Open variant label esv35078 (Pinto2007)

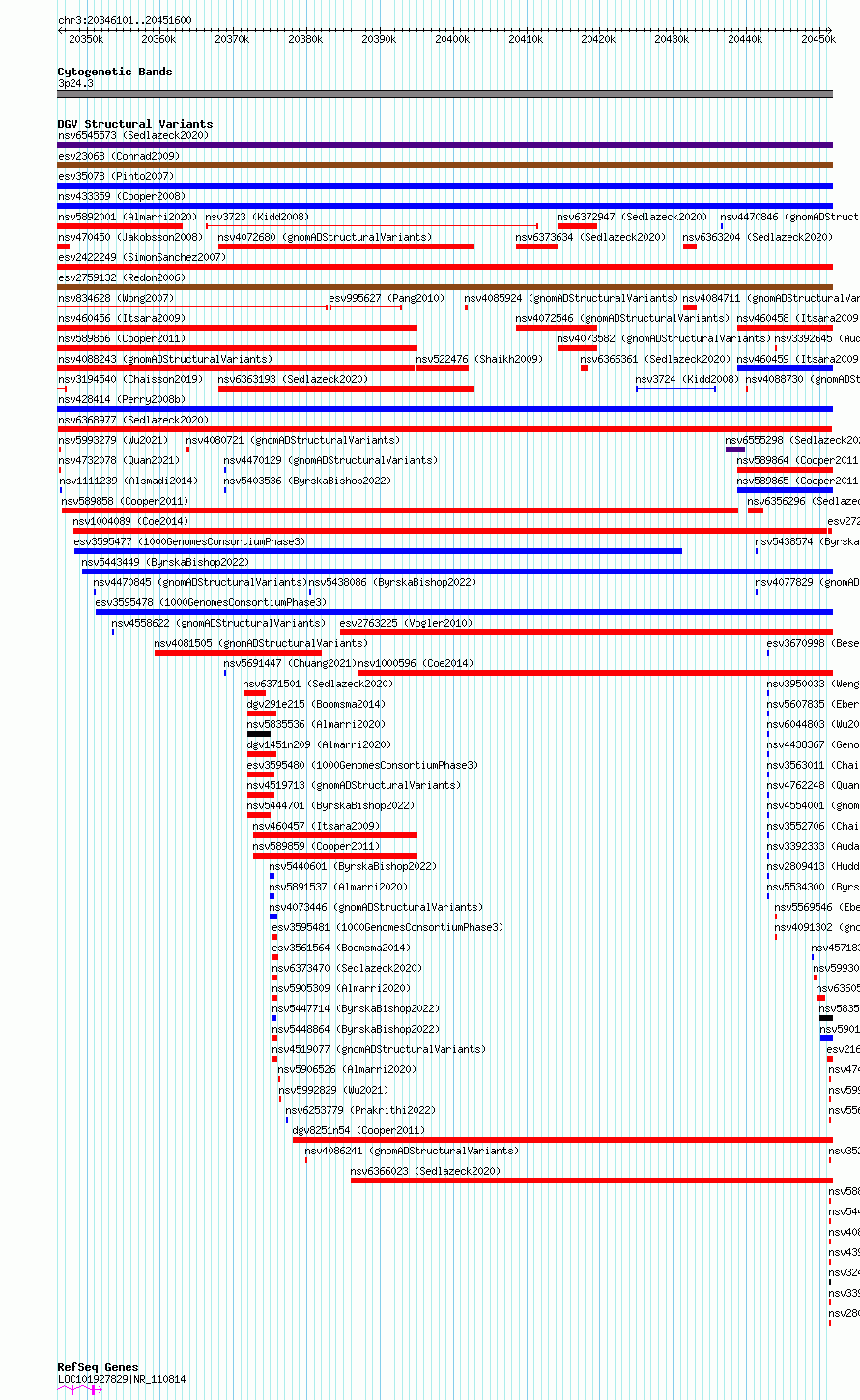click(x=116, y=176)
